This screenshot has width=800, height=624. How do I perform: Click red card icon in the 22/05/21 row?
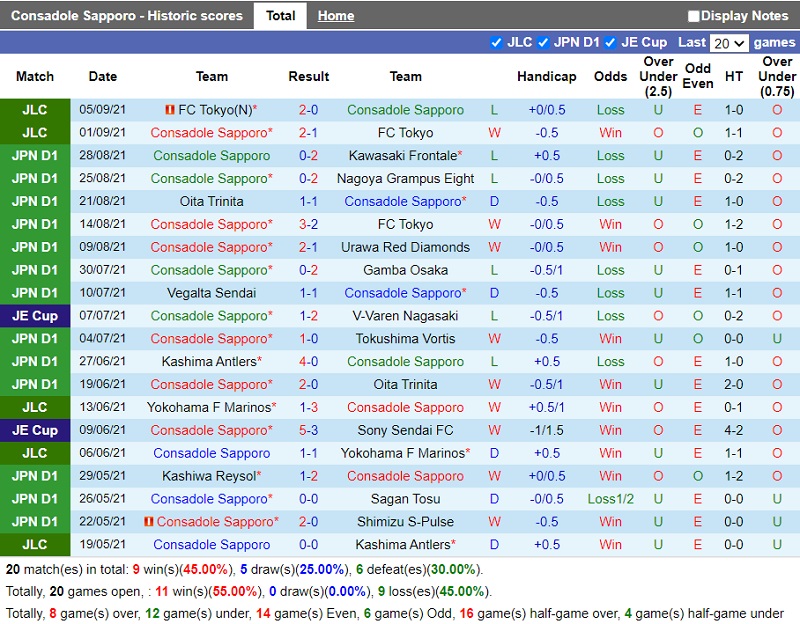(x=149, y=522)
